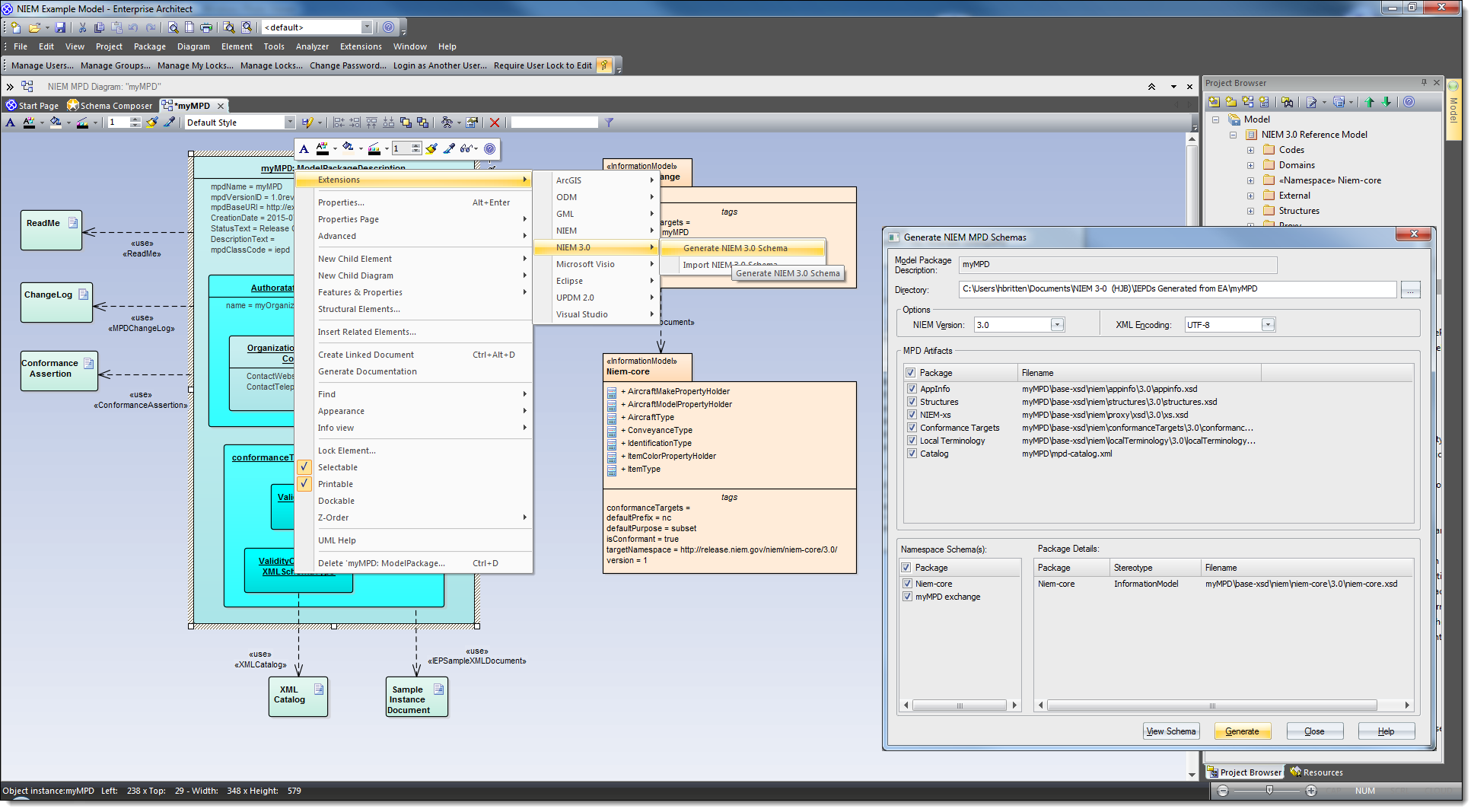Viewport: 1474px width, 812px height.
Task: Toggle the Conformance Targets checkbox
Action: (x=912, y=428)
